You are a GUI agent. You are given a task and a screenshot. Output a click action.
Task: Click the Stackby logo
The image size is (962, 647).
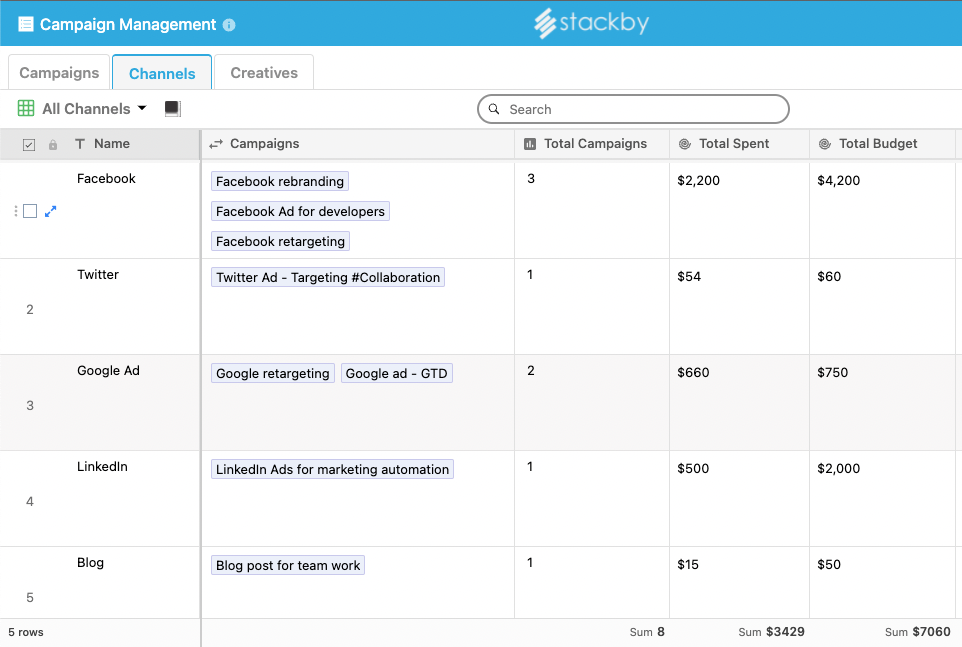[x=591, y=23]
